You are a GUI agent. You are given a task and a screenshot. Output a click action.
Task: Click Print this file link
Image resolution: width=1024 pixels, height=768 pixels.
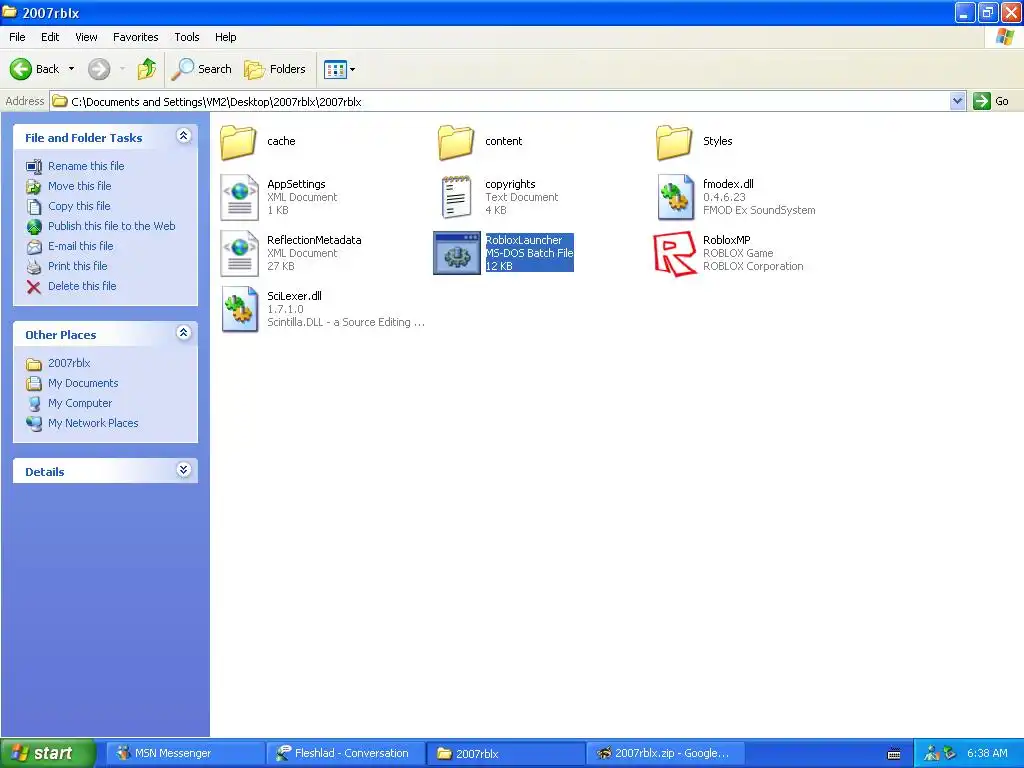click(77, 266)
